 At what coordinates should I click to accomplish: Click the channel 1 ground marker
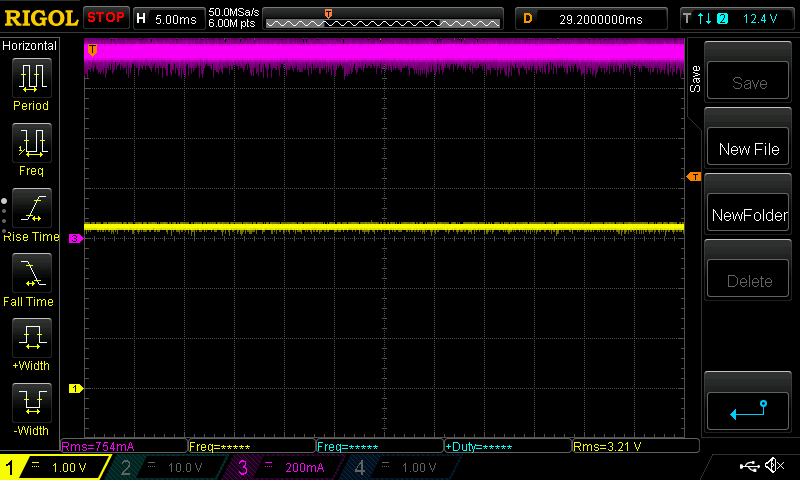76,388
